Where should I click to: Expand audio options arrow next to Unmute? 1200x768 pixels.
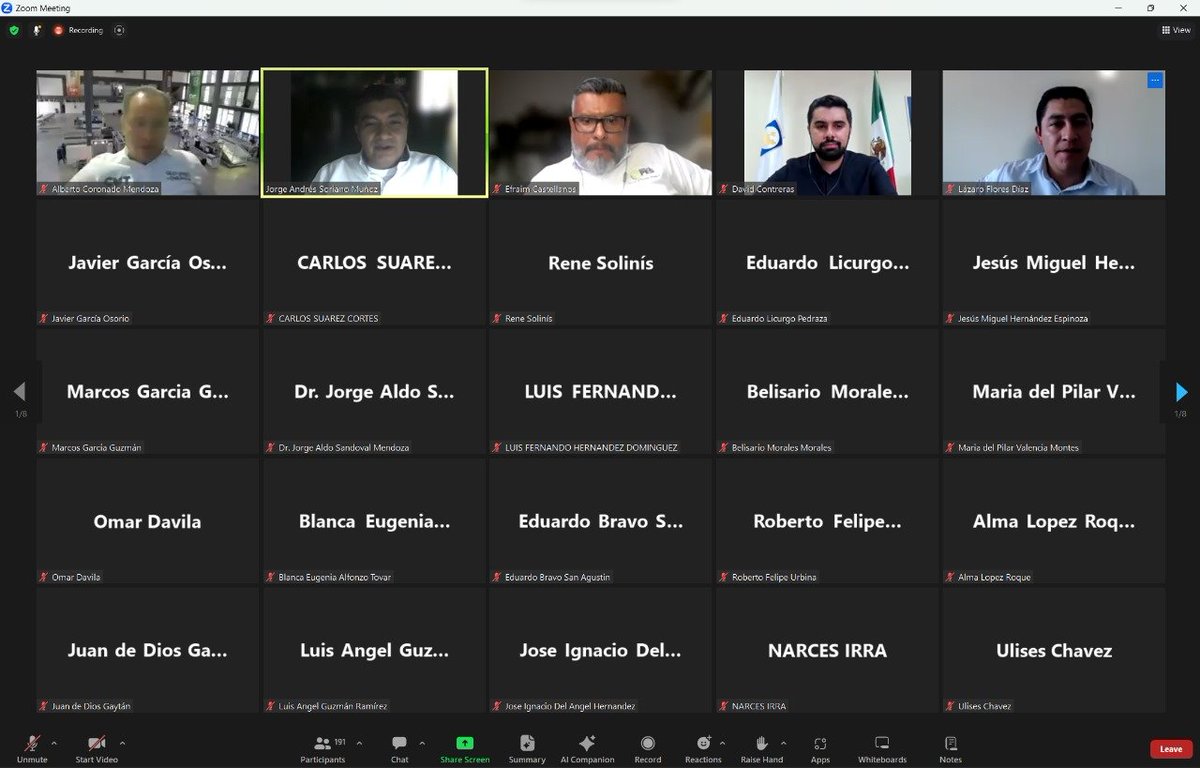(54, 743)
